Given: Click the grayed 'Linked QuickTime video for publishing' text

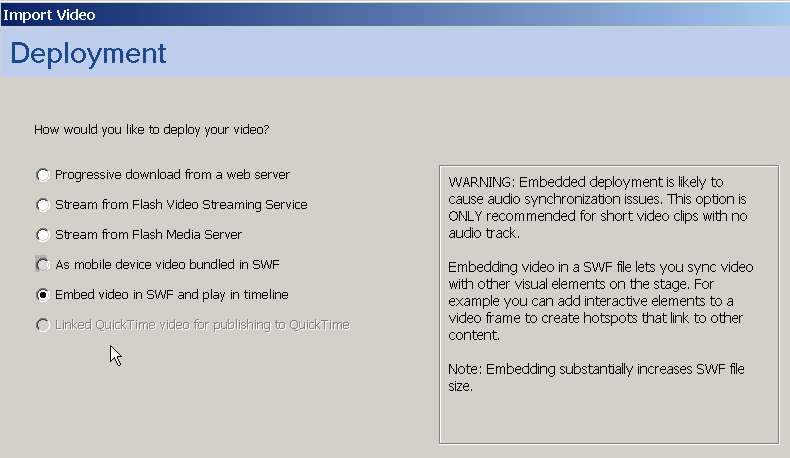Looking at the screenshot, I should click(203, 325).
